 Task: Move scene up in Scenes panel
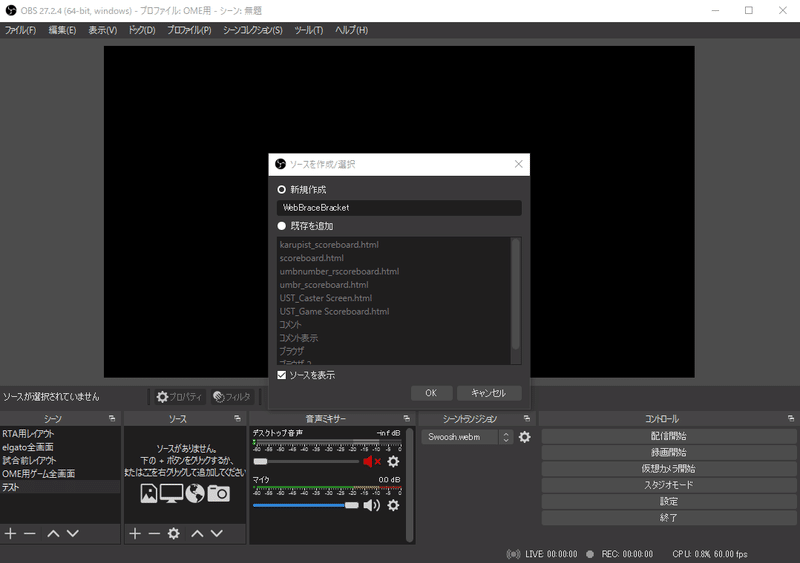click(x=53, y=533)
